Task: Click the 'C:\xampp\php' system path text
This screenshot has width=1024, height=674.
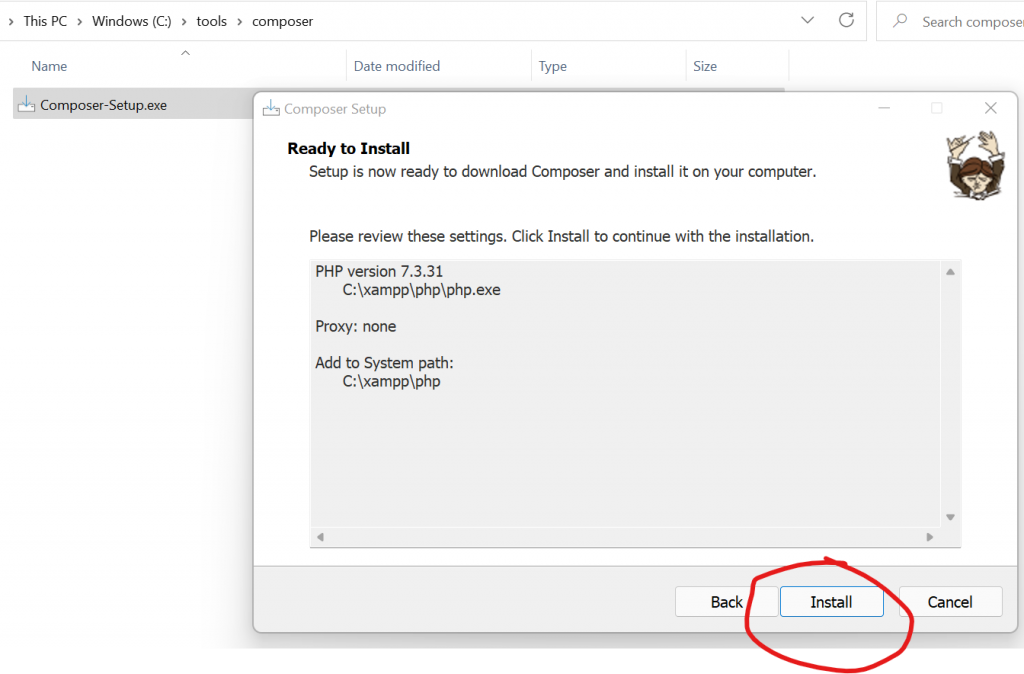Action: tap(391, 381)
